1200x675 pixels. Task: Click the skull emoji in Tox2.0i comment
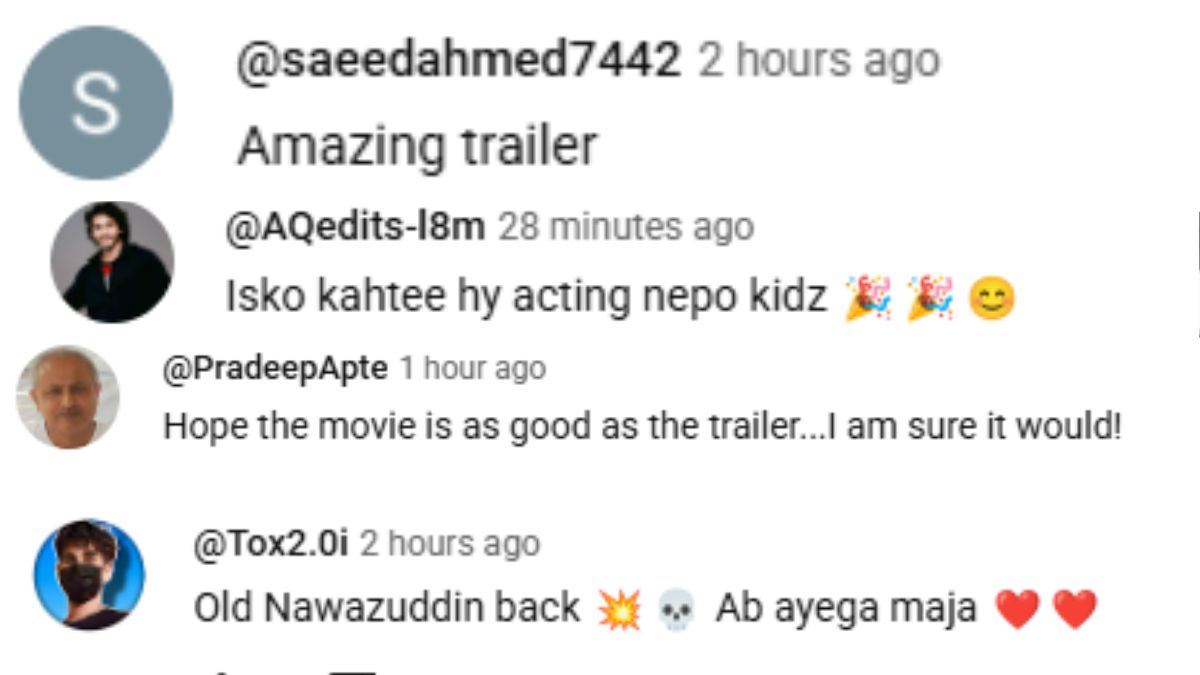click(x=677, y=608)
